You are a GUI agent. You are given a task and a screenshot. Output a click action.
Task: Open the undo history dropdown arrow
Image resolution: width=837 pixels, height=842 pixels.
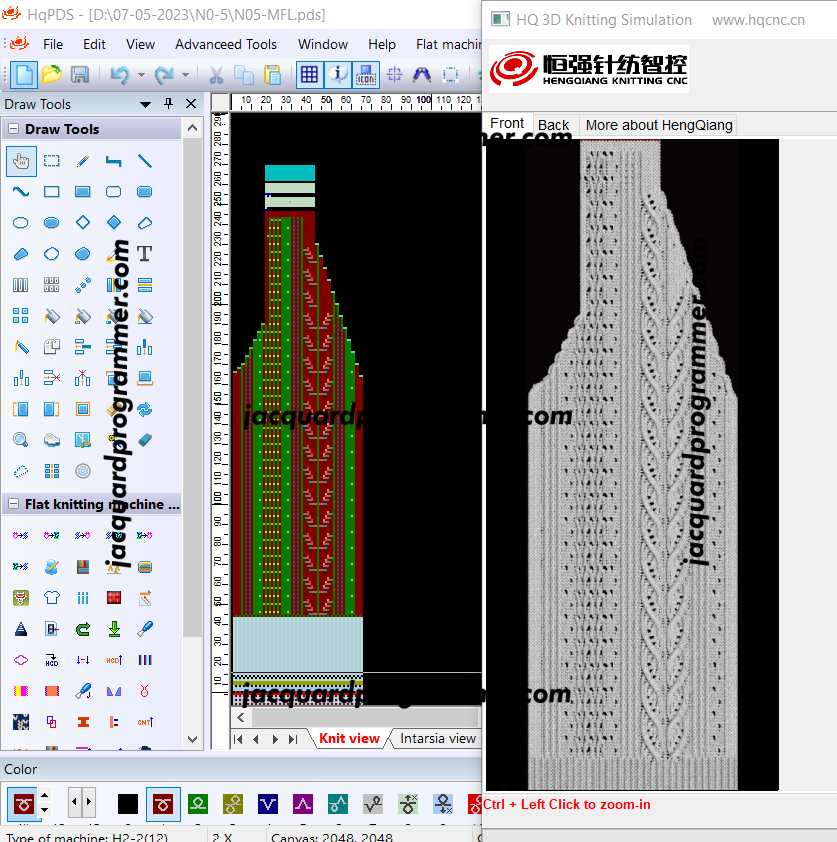[141, 75]
